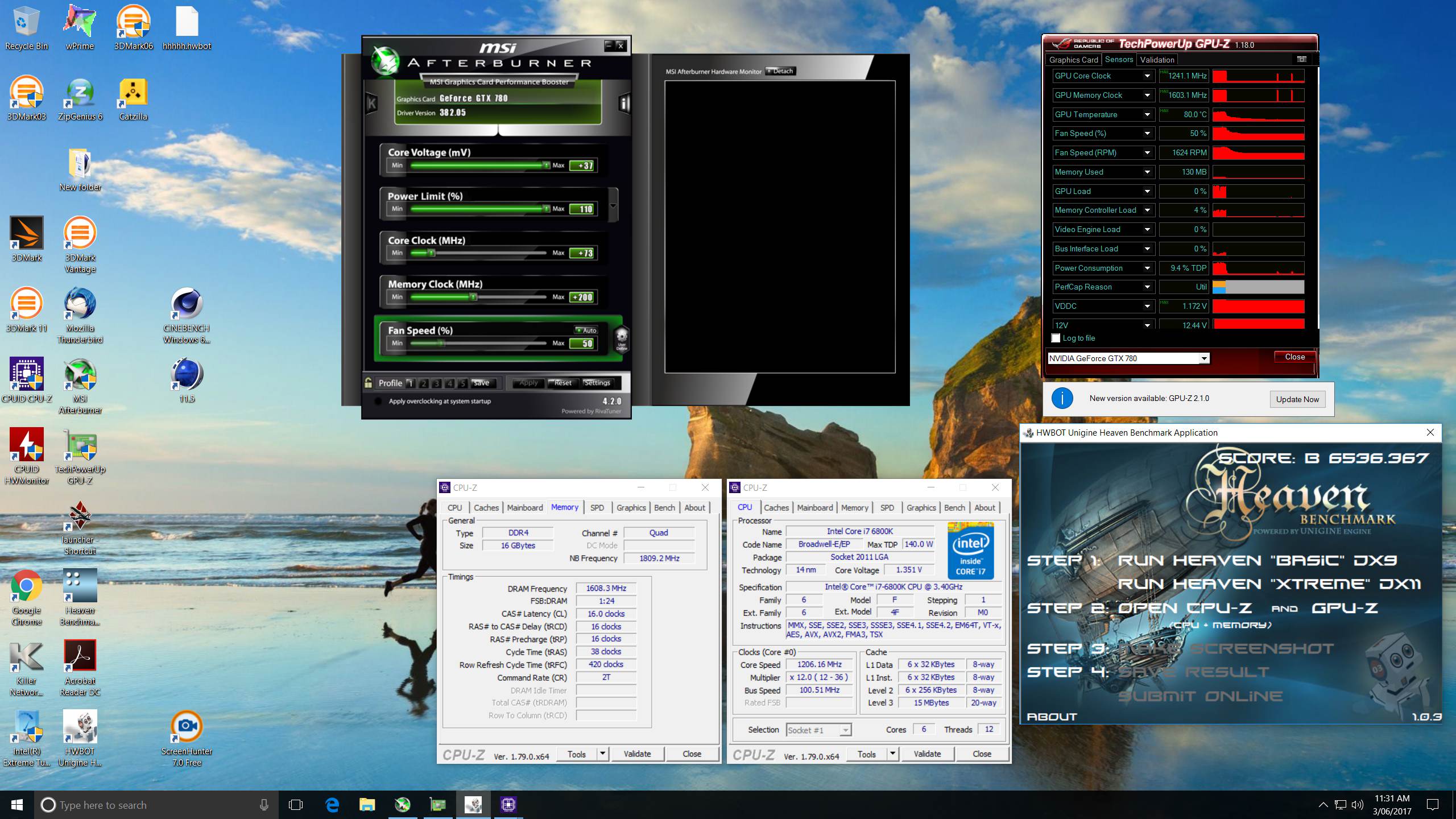Click the Afterburner Core Clock slider handle

pos(431,253)
